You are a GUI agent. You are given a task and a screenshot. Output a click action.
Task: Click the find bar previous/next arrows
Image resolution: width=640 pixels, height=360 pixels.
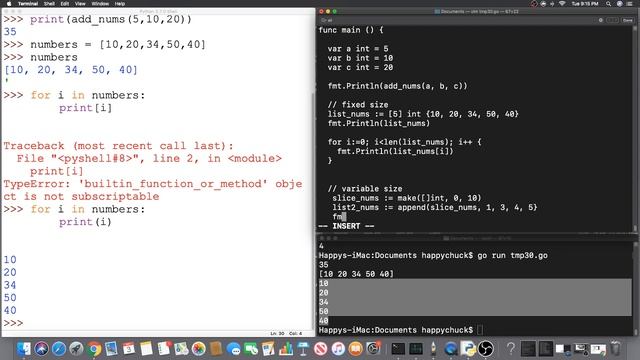[613, 20]
